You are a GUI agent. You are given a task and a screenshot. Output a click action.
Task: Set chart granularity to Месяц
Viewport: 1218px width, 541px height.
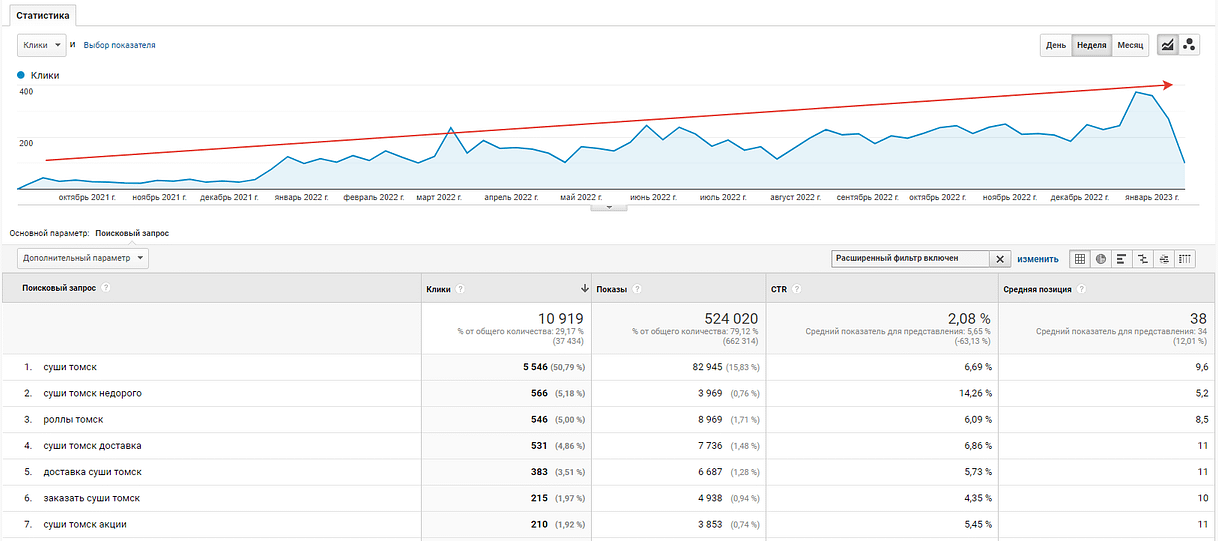(1130, 45)
